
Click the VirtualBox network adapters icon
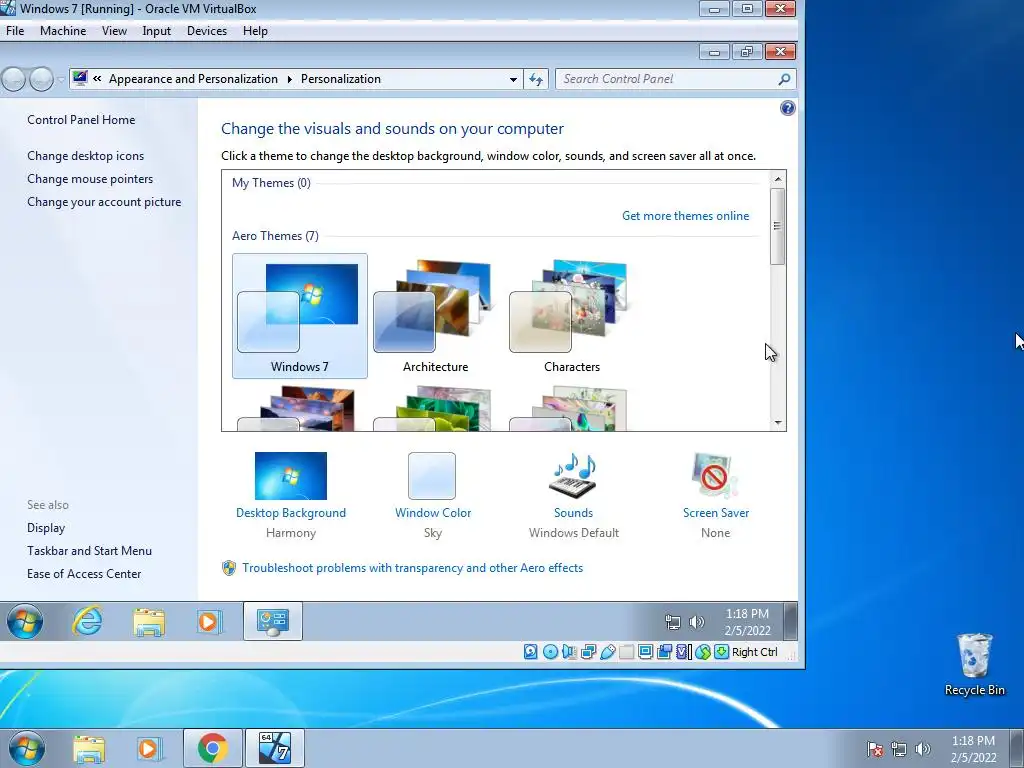[x=588, y=652]
